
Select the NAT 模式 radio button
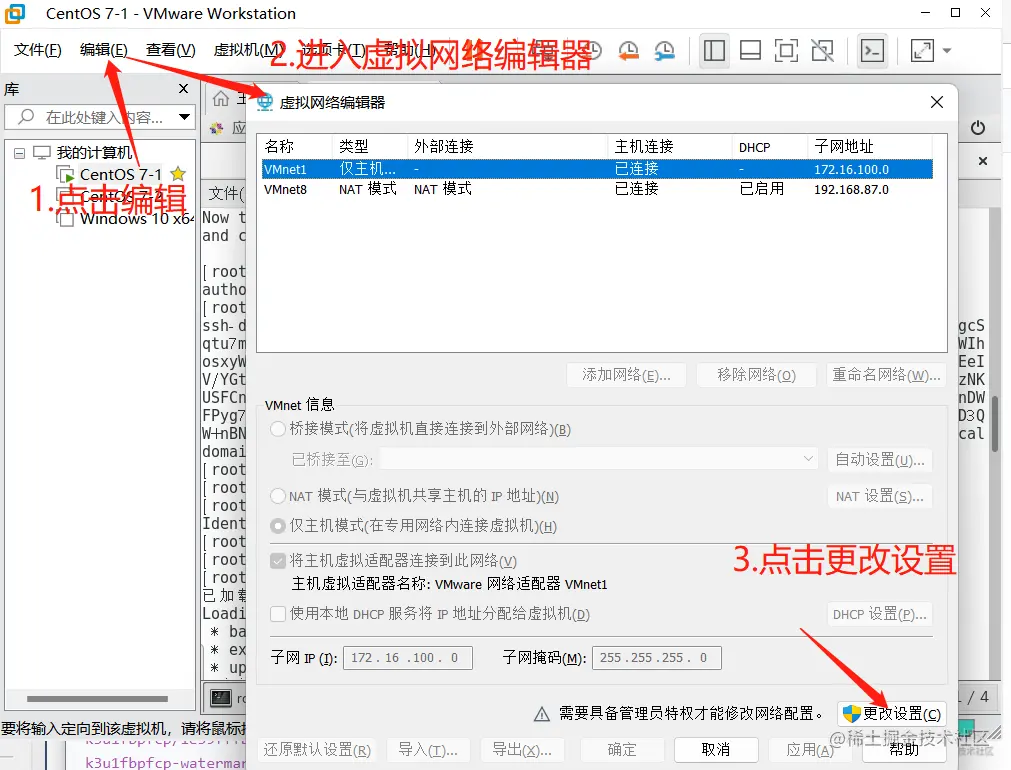pos(278,496)
